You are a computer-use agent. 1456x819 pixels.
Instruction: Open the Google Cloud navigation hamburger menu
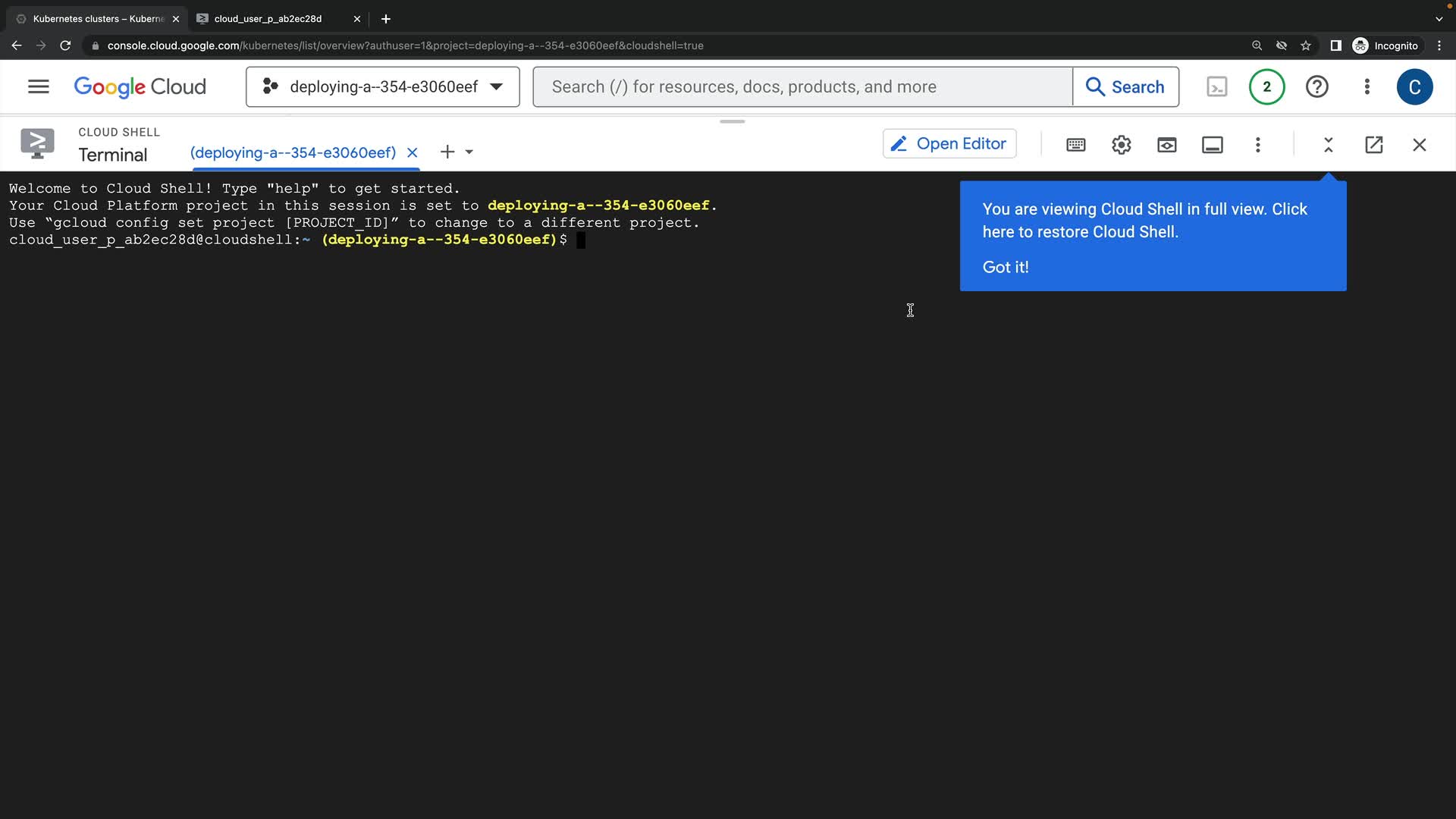[x=39, y=86]
